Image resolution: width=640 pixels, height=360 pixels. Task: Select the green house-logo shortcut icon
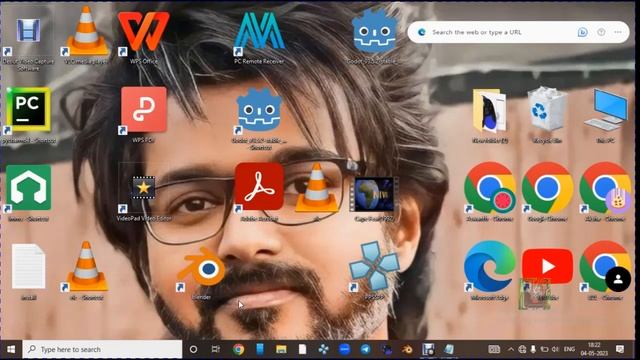[28, 193]
